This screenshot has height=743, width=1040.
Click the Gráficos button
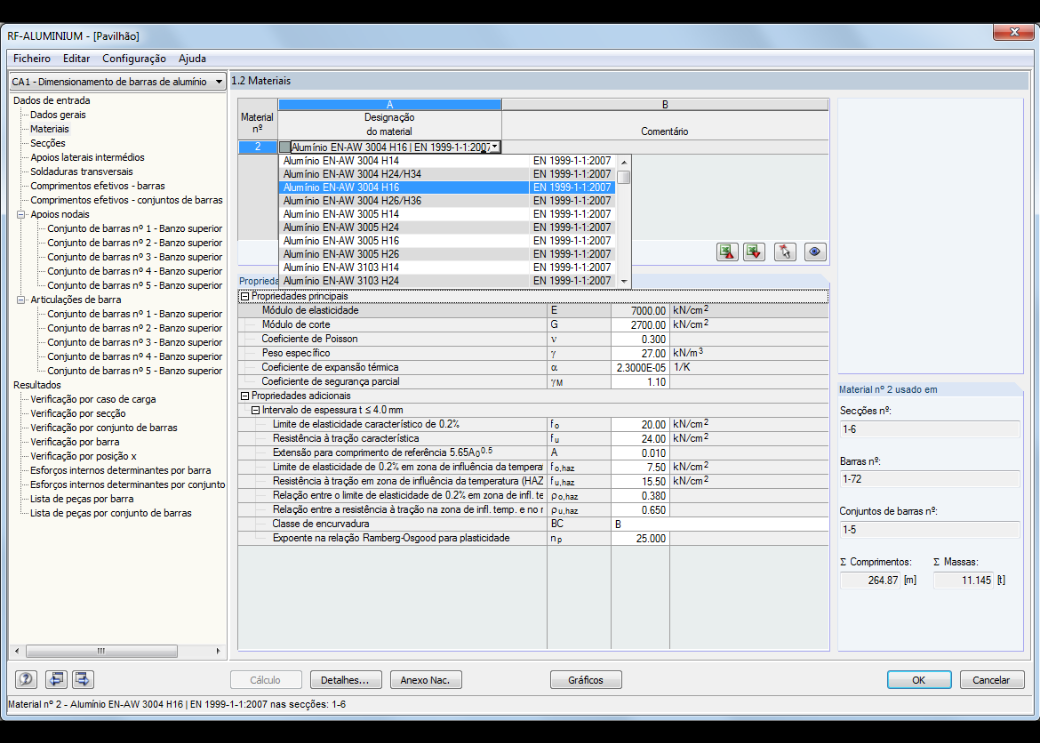coord(586,680)
